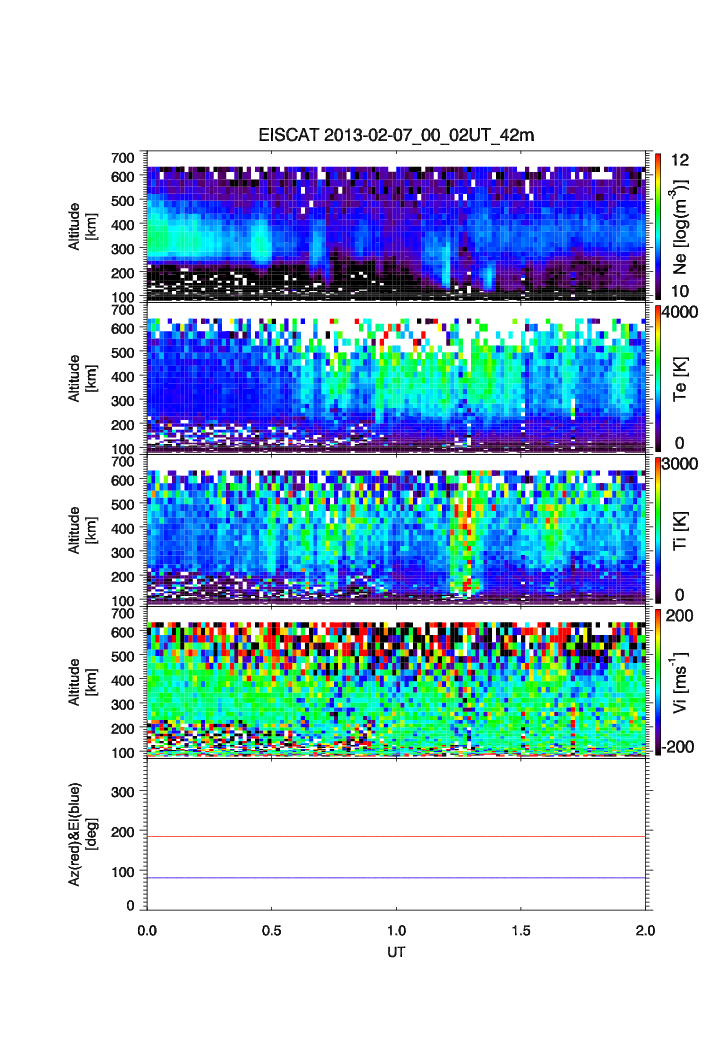
Task: Click the Altitude [km] label of Te panel
Action: pos(83,378)
